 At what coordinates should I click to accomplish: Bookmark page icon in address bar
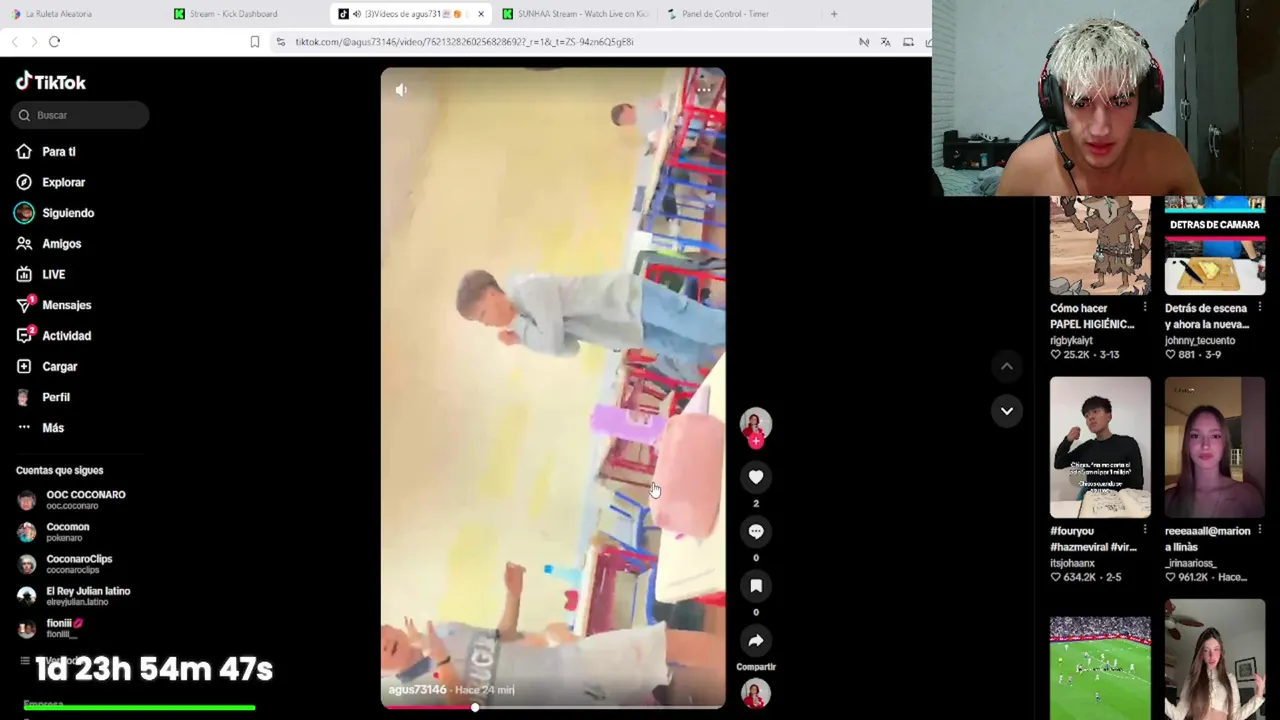pos(255,42)
